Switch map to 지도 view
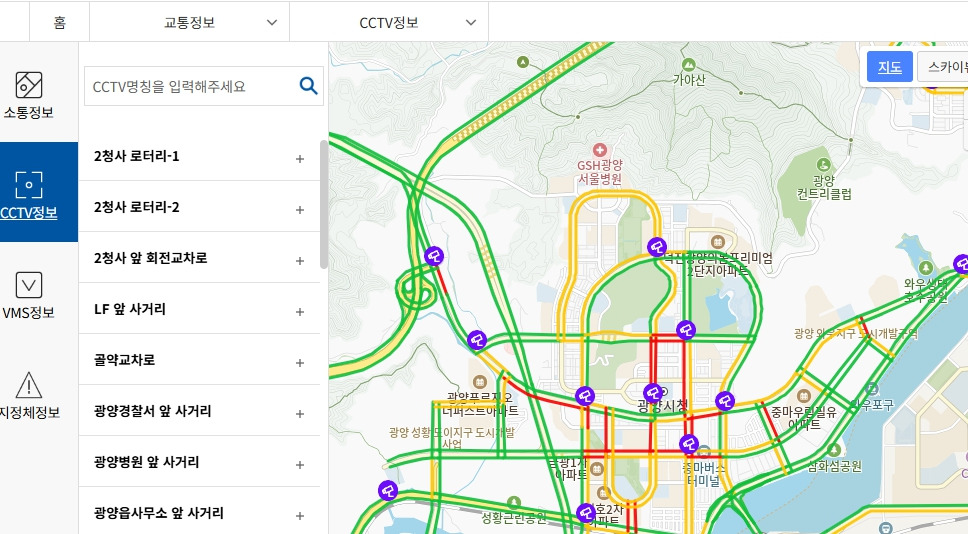Image resolution: width=968 pixels, height=534 pixels. 890,67
